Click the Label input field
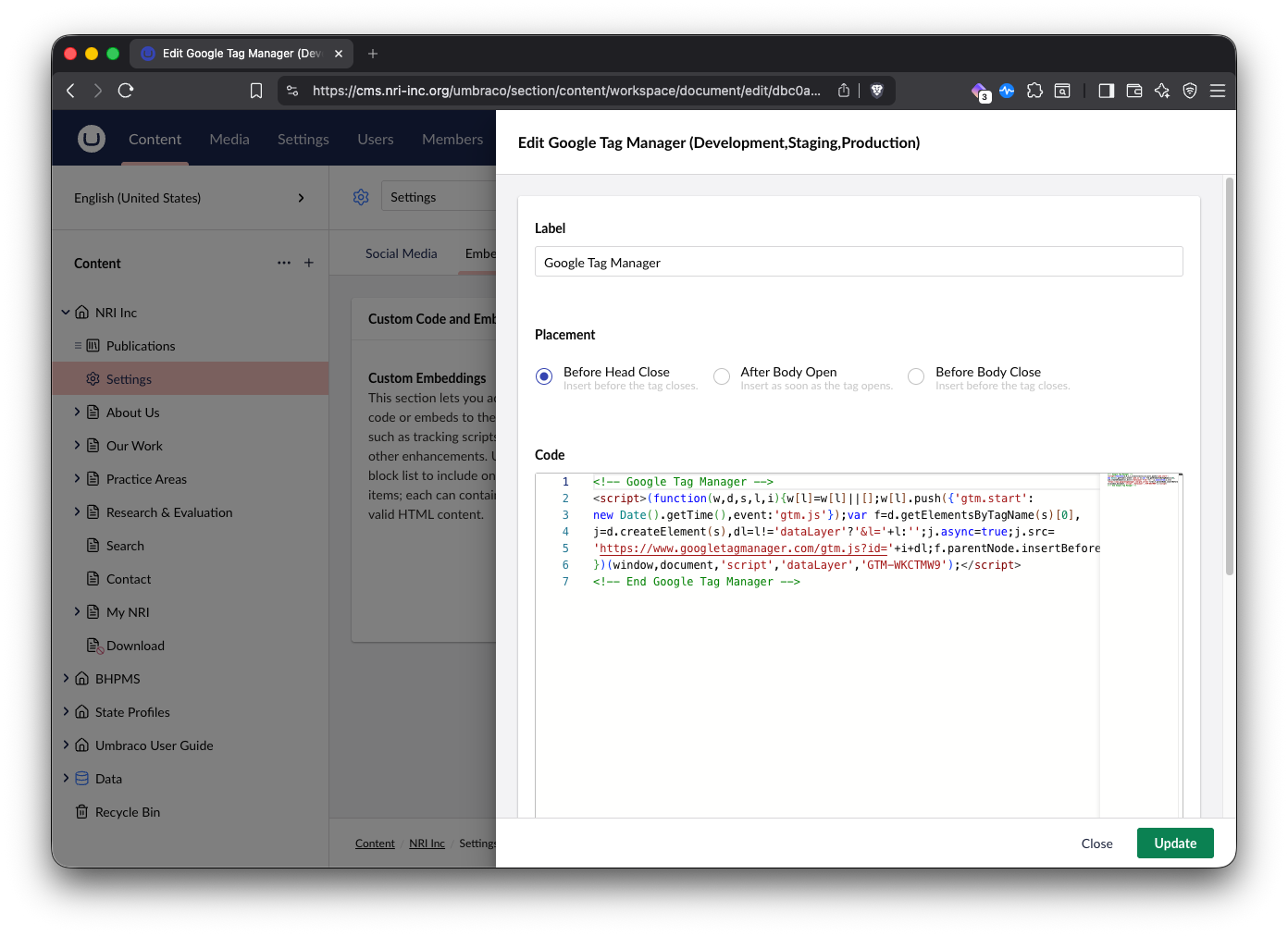The height and width of the screenshot is (936, 1288). (859, 262)
